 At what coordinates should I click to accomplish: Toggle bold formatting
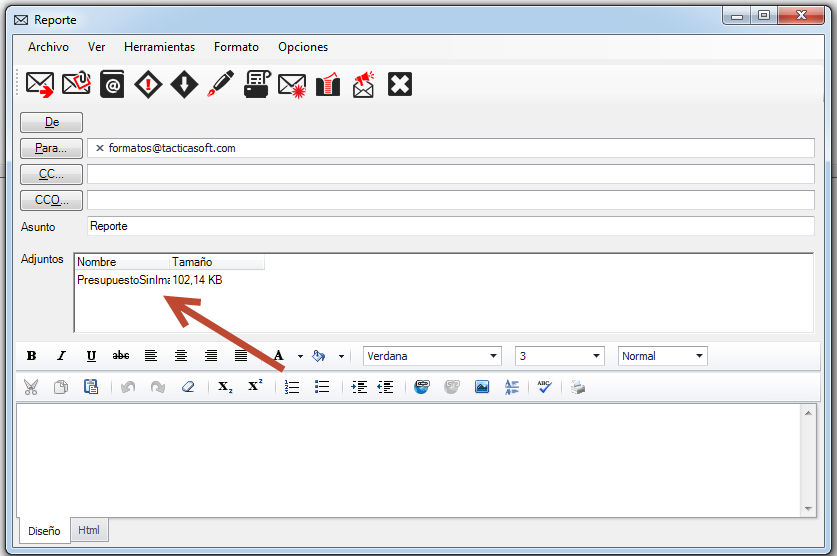tap(31, 356)
